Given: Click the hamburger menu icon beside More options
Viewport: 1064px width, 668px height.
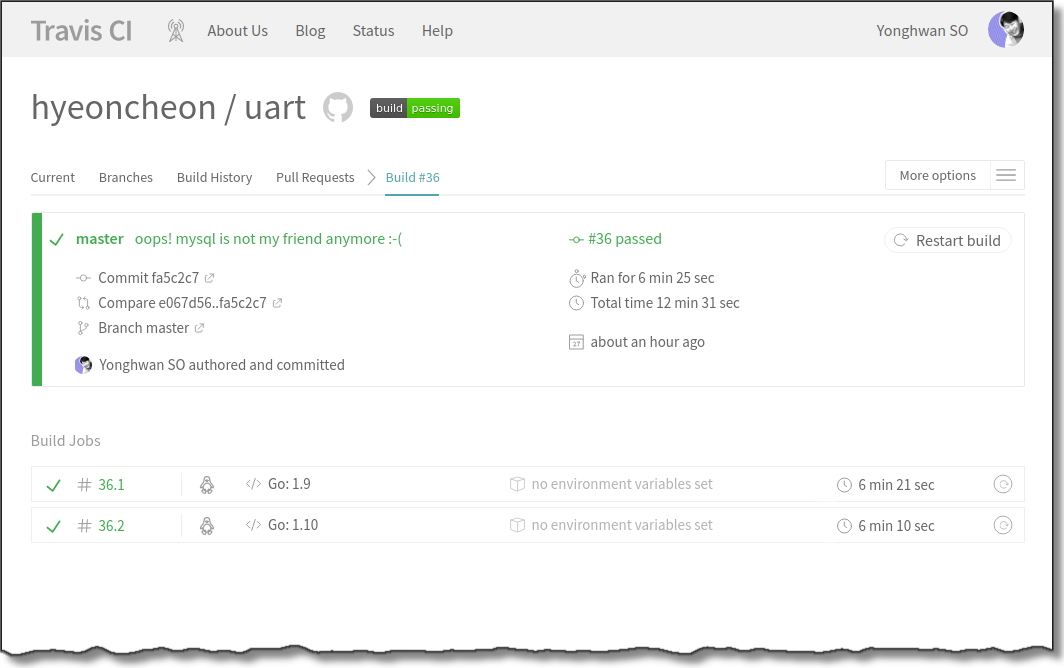Looking at the screenshot, I should 1006,176.
